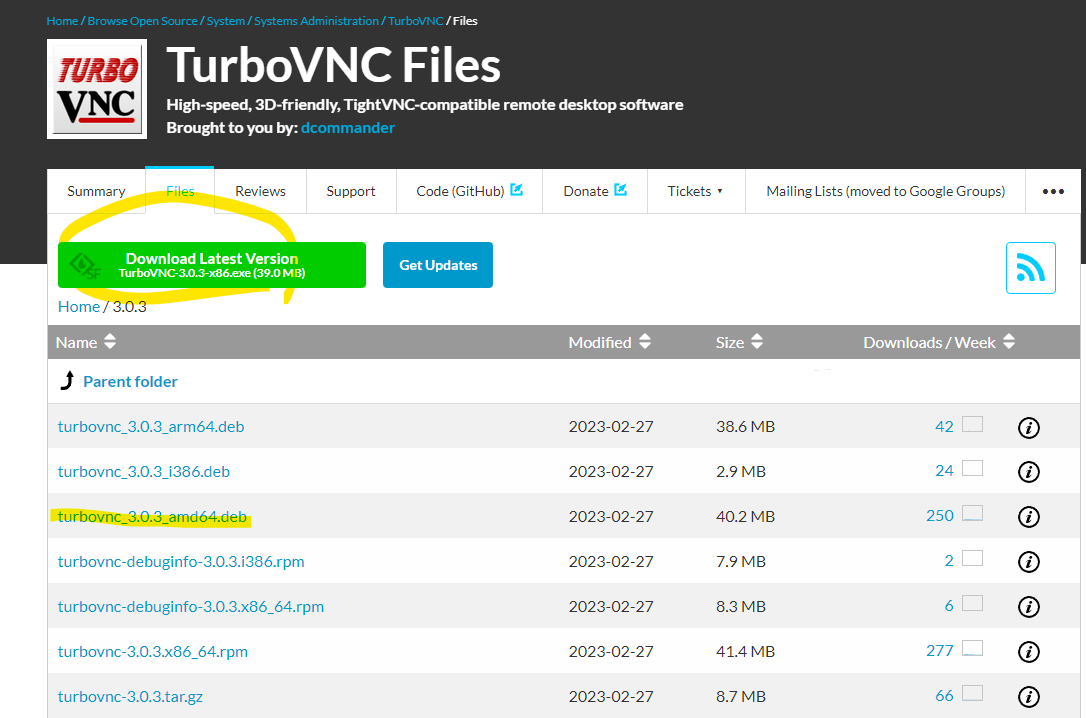Click the 42 weekly downloads count
The height and width of the screenshot is (718, 1086).
[x=944, y=427]
